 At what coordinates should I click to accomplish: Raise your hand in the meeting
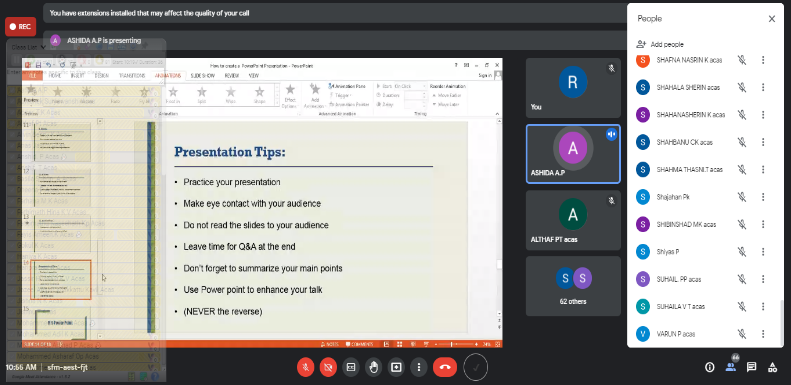point(373,367)
